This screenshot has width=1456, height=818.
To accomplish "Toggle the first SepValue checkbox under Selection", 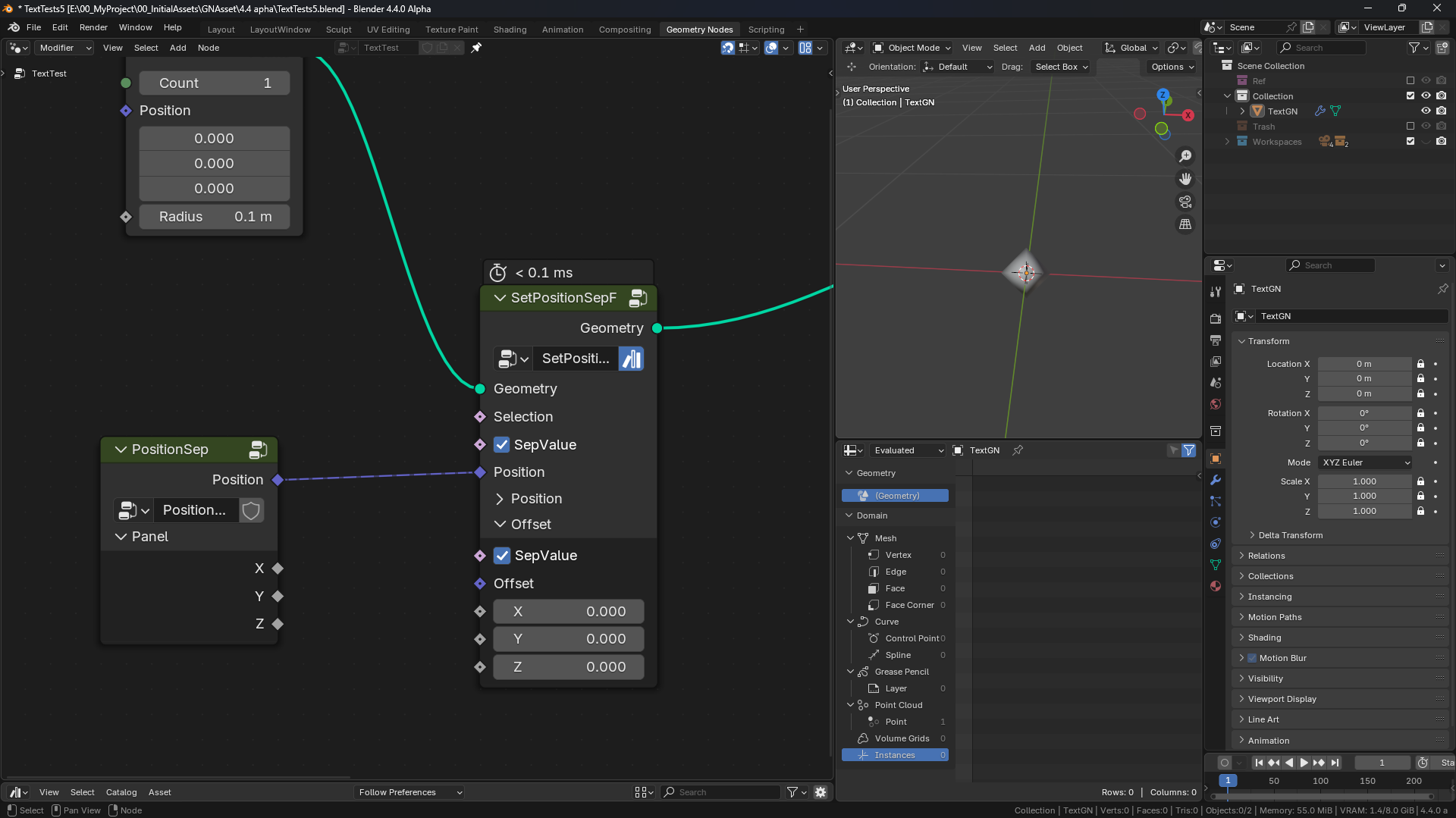I will pos(502,445).
